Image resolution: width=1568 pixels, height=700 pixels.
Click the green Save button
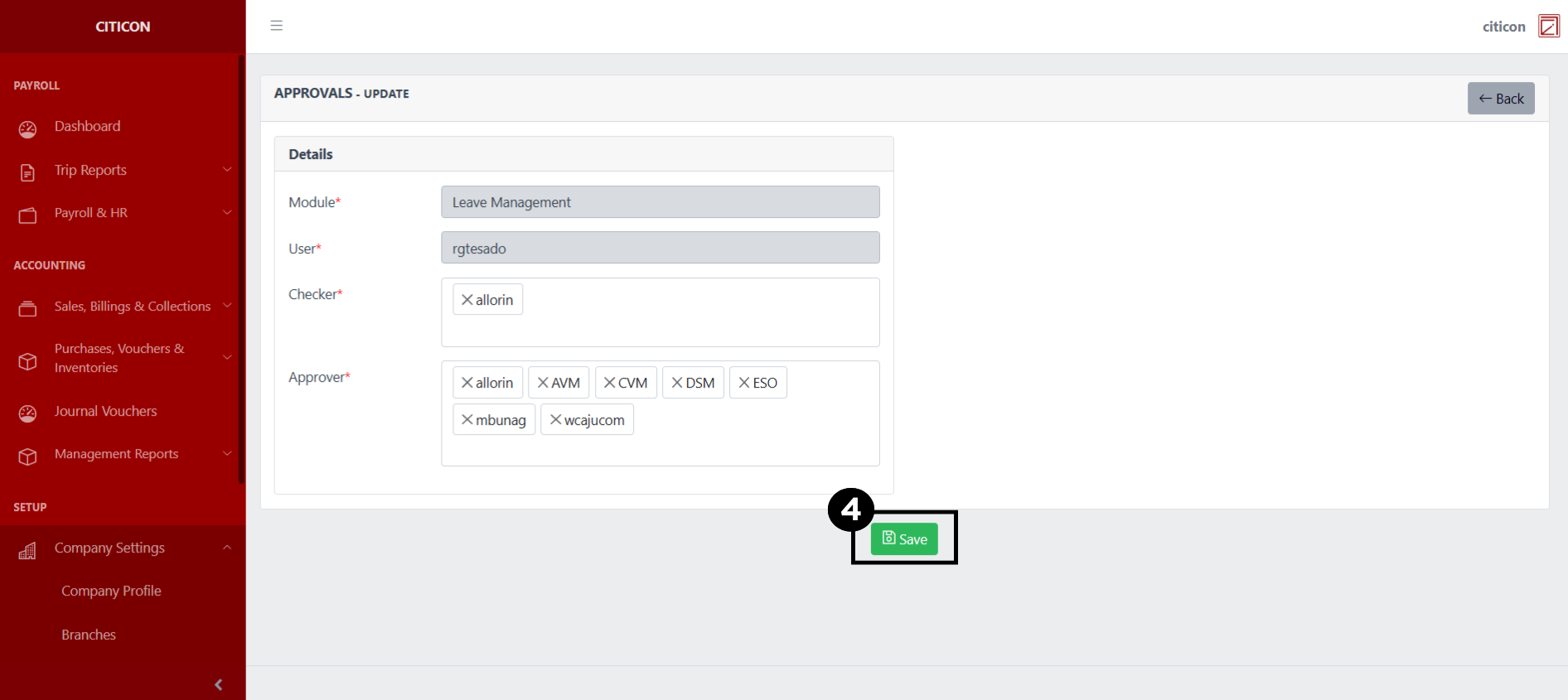pyautogui.click(x=904, y=539)
